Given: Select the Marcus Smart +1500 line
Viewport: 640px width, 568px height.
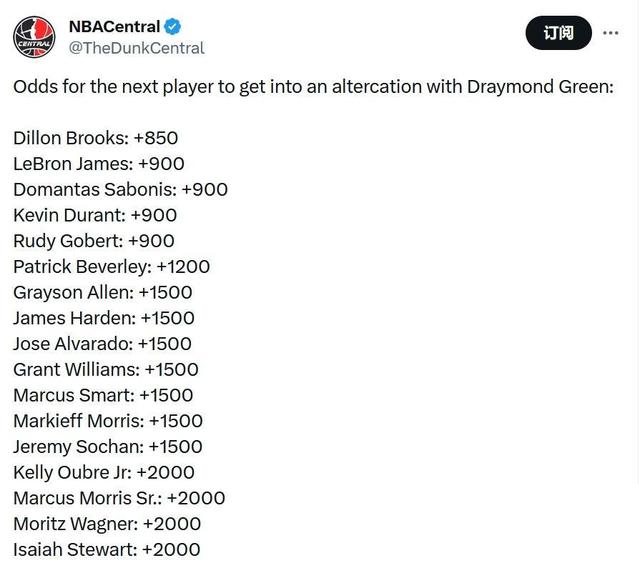Looking at the screenshot, I should pos(103,395).
